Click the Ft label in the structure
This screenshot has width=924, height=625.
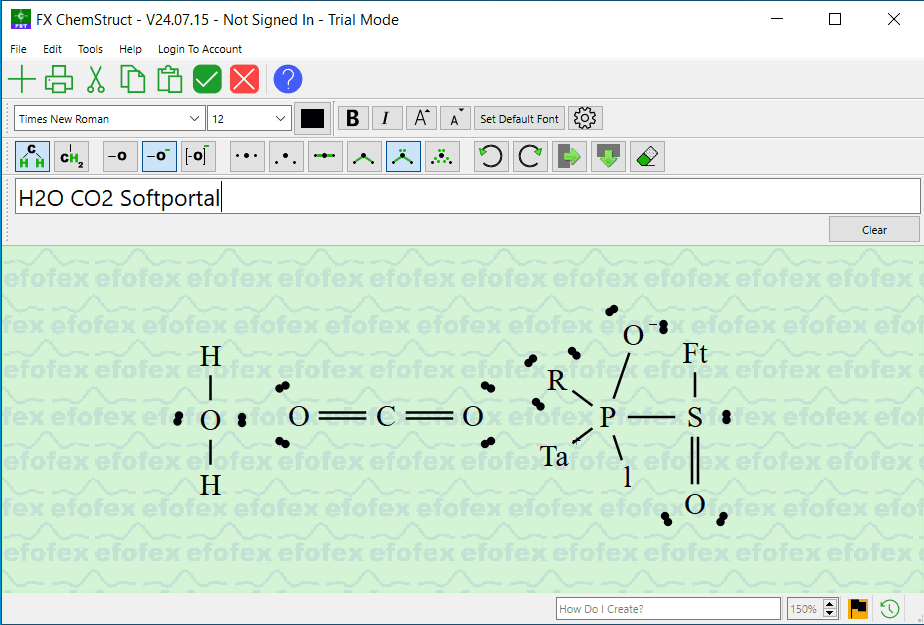(x=695, y=353)
